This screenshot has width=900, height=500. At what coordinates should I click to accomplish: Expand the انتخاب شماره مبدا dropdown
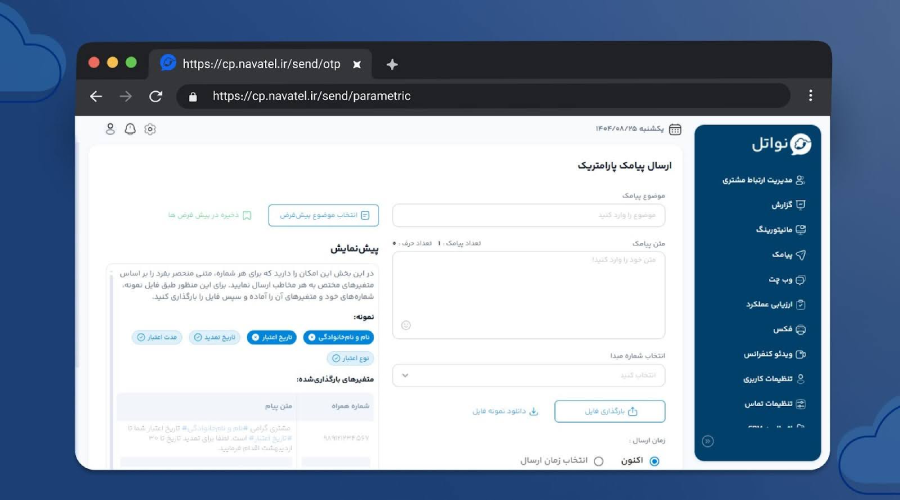tap(529, 375)
